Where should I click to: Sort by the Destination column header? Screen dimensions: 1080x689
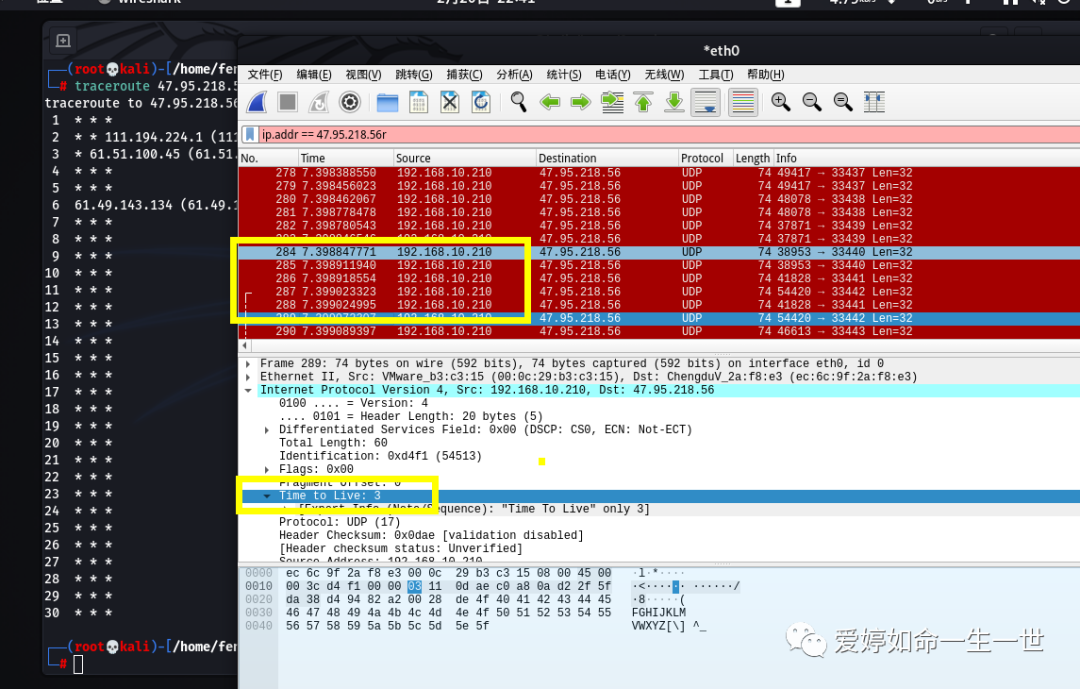(607, 158)
